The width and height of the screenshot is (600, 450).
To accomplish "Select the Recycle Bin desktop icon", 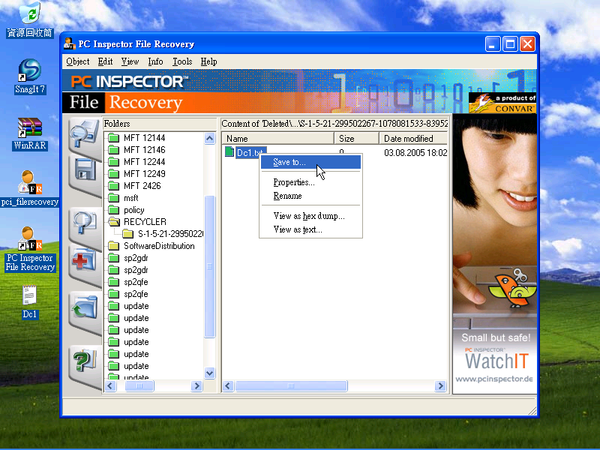I will 29,20.
